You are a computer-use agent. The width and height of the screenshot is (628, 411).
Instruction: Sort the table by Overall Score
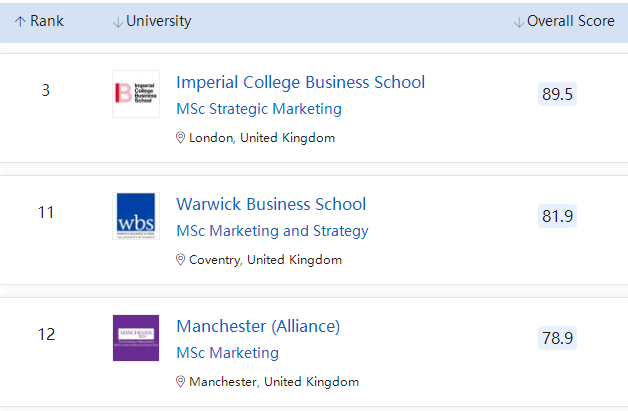pos(570,22)
